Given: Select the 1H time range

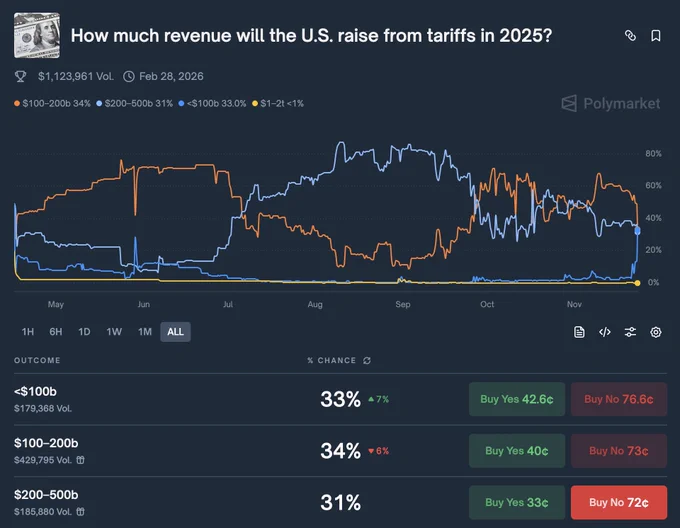Looking at the screenshot, I should click(x=28, y=332).
